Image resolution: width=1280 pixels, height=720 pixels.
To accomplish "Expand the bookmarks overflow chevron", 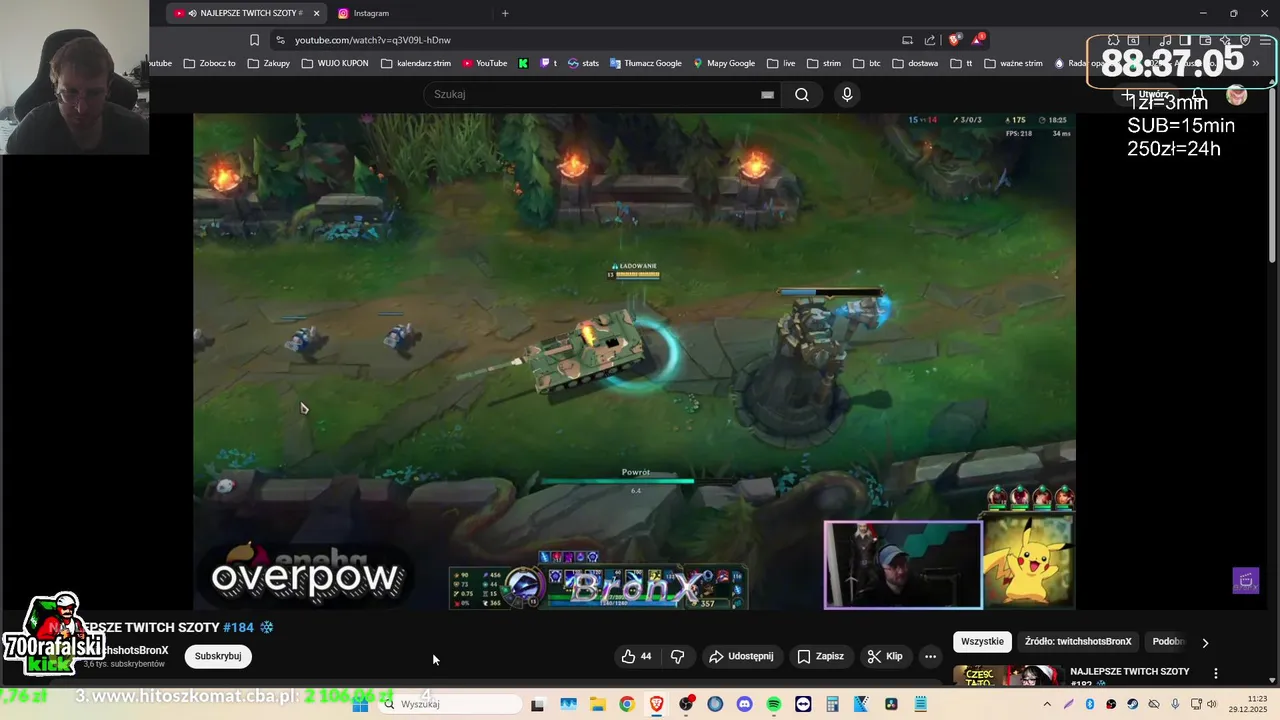I will click(1256, 63).
